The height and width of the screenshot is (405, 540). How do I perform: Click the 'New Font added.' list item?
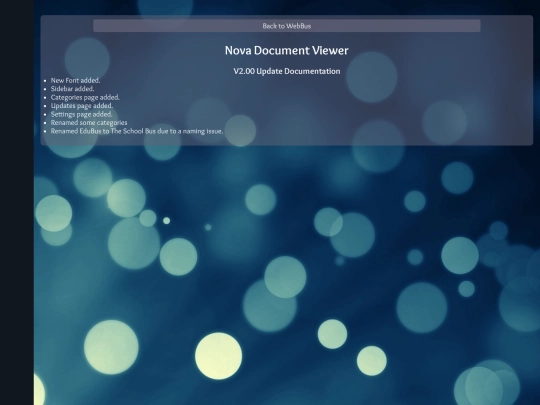[75, 80]
